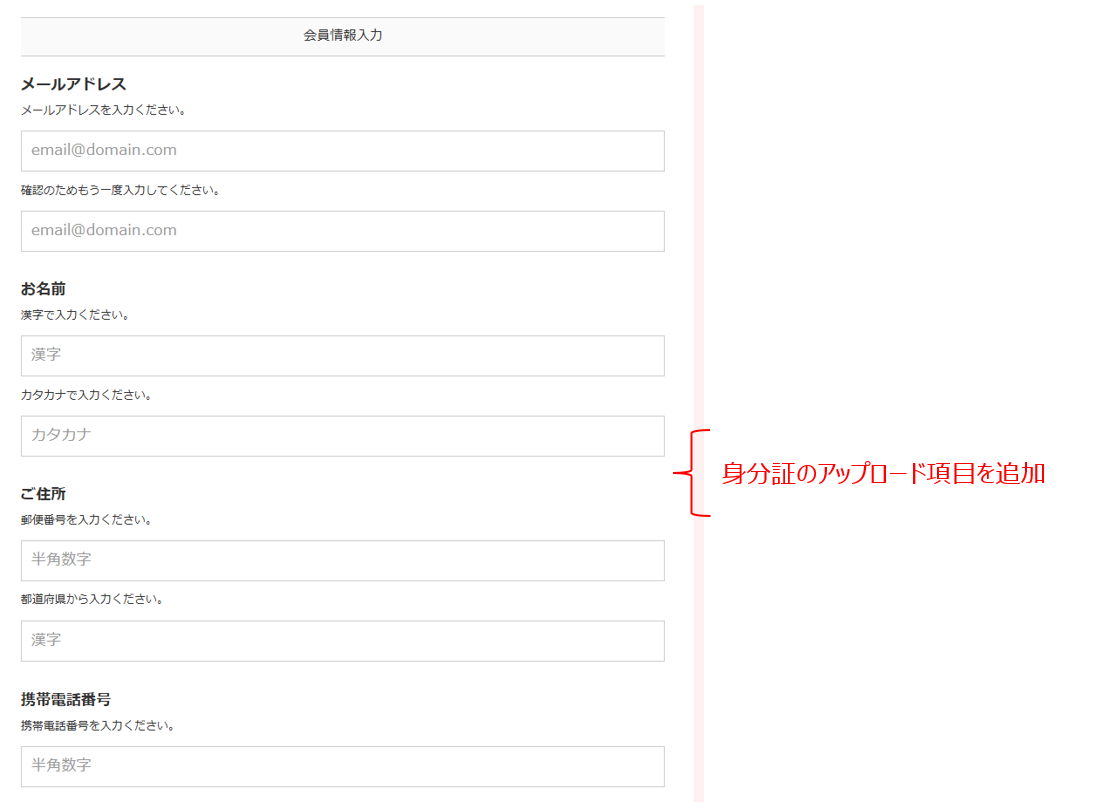Click the name kanji input under お名前
Screen dimensions: 1093x808
tap(342, 356)
